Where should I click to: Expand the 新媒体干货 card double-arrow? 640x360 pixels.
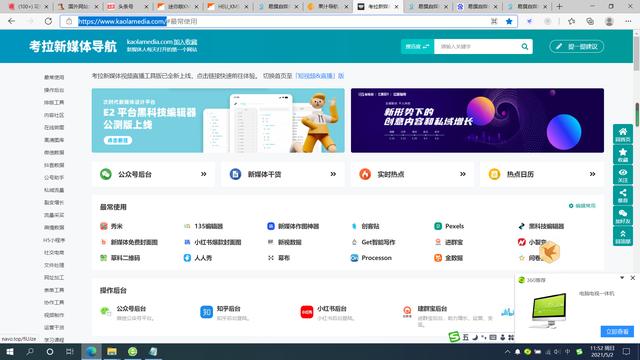coord(333,174)
